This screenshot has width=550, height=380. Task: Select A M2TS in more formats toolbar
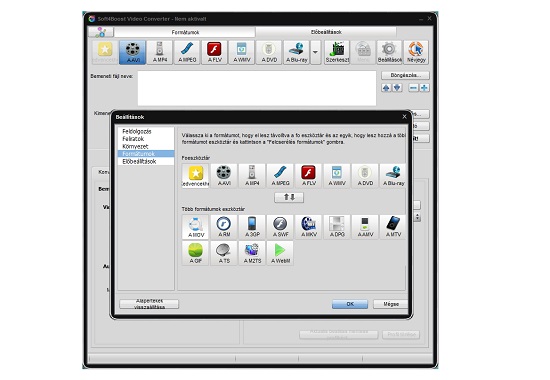[252, 253]
